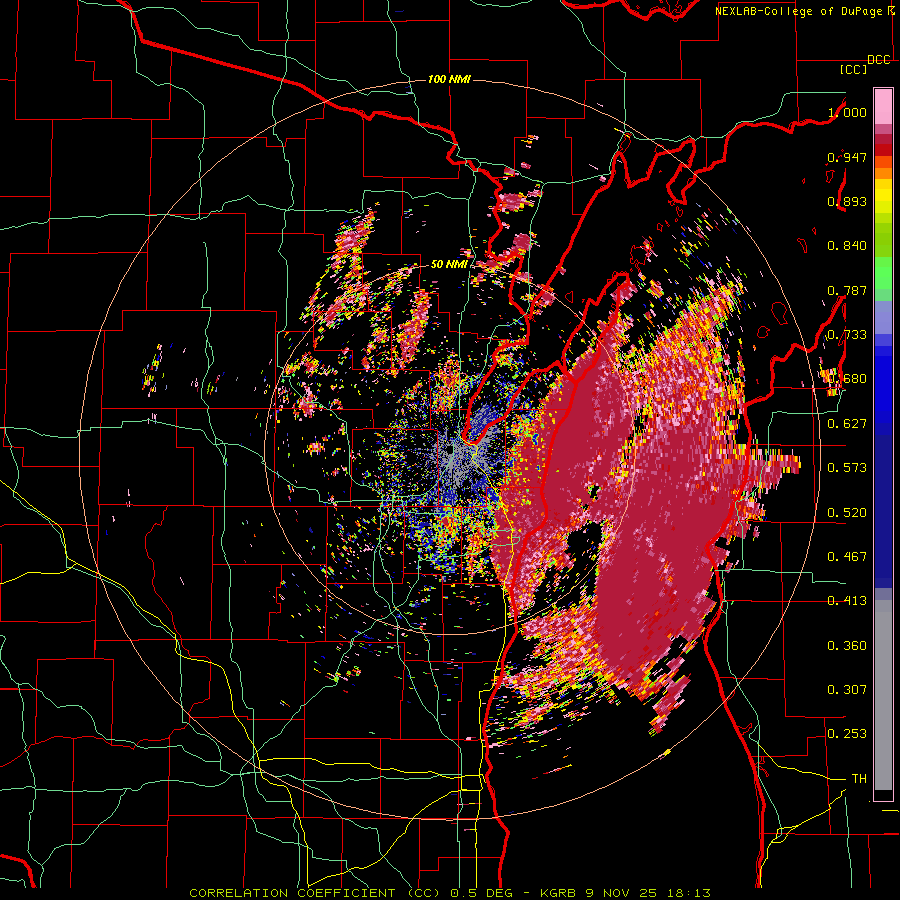Click the 0.413 legend value
The image size is (900, 900).
pyautogui.click(x=847, y=601)
